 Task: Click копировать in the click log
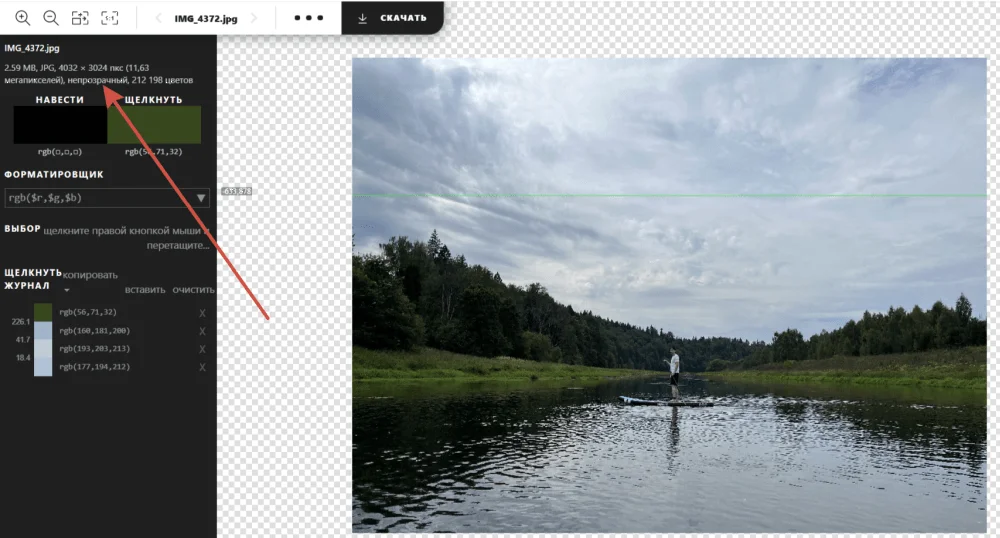tap(90, 275)
